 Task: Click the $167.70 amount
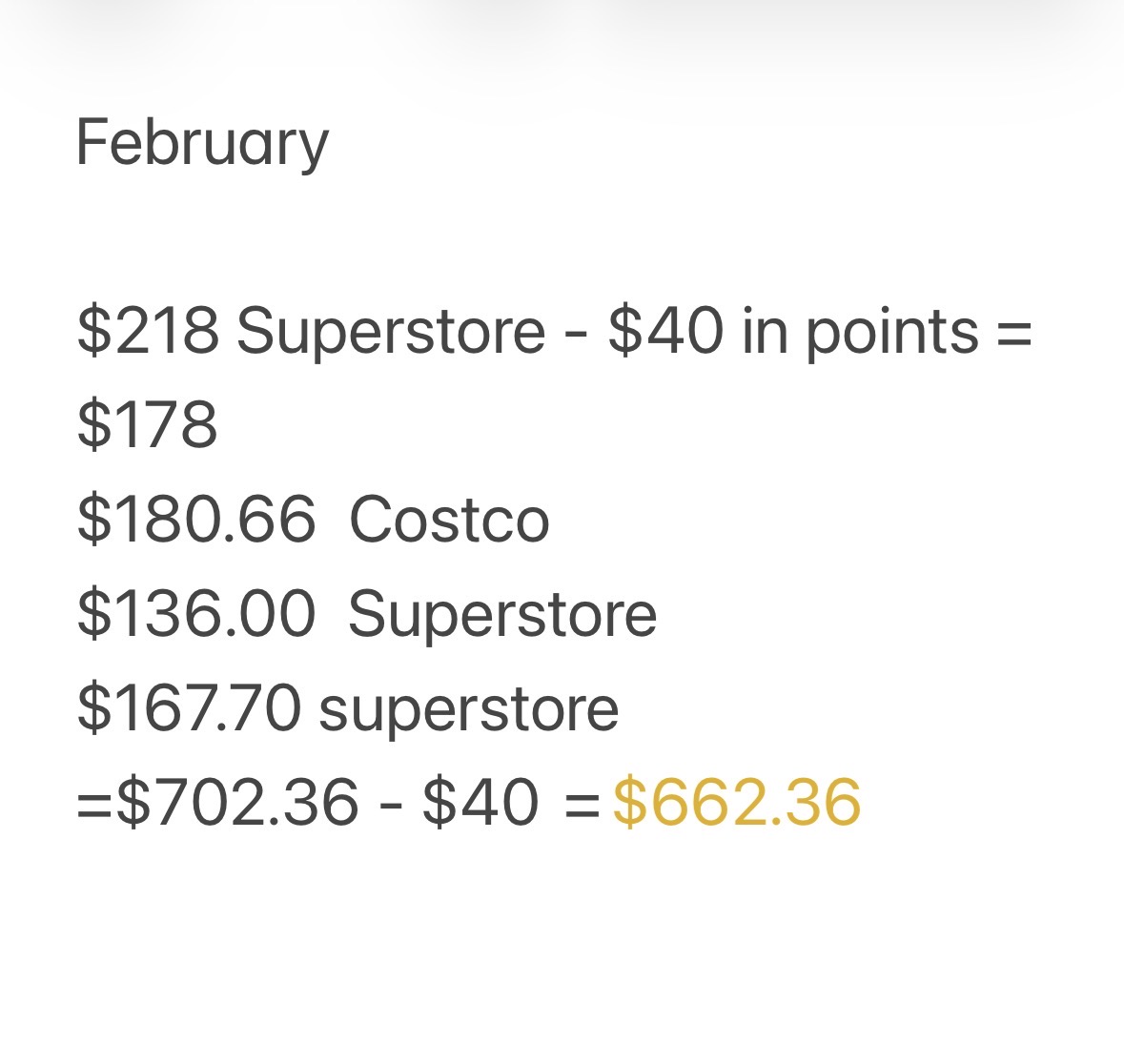coord(189,707)
